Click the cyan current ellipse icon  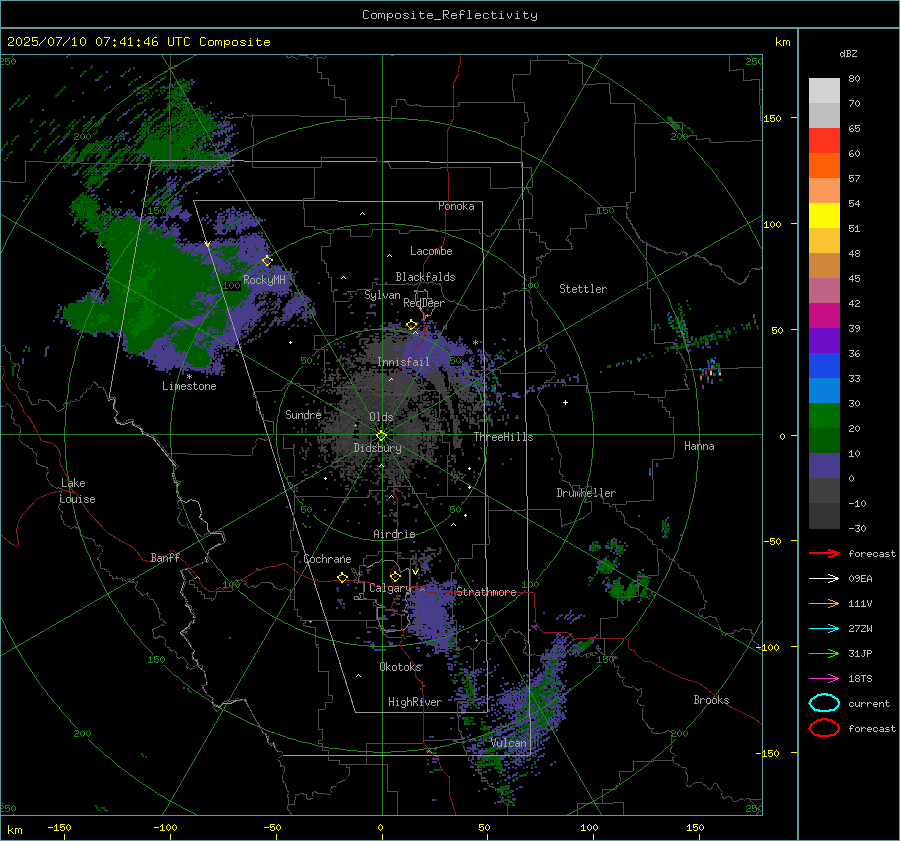tap(824, 703)
